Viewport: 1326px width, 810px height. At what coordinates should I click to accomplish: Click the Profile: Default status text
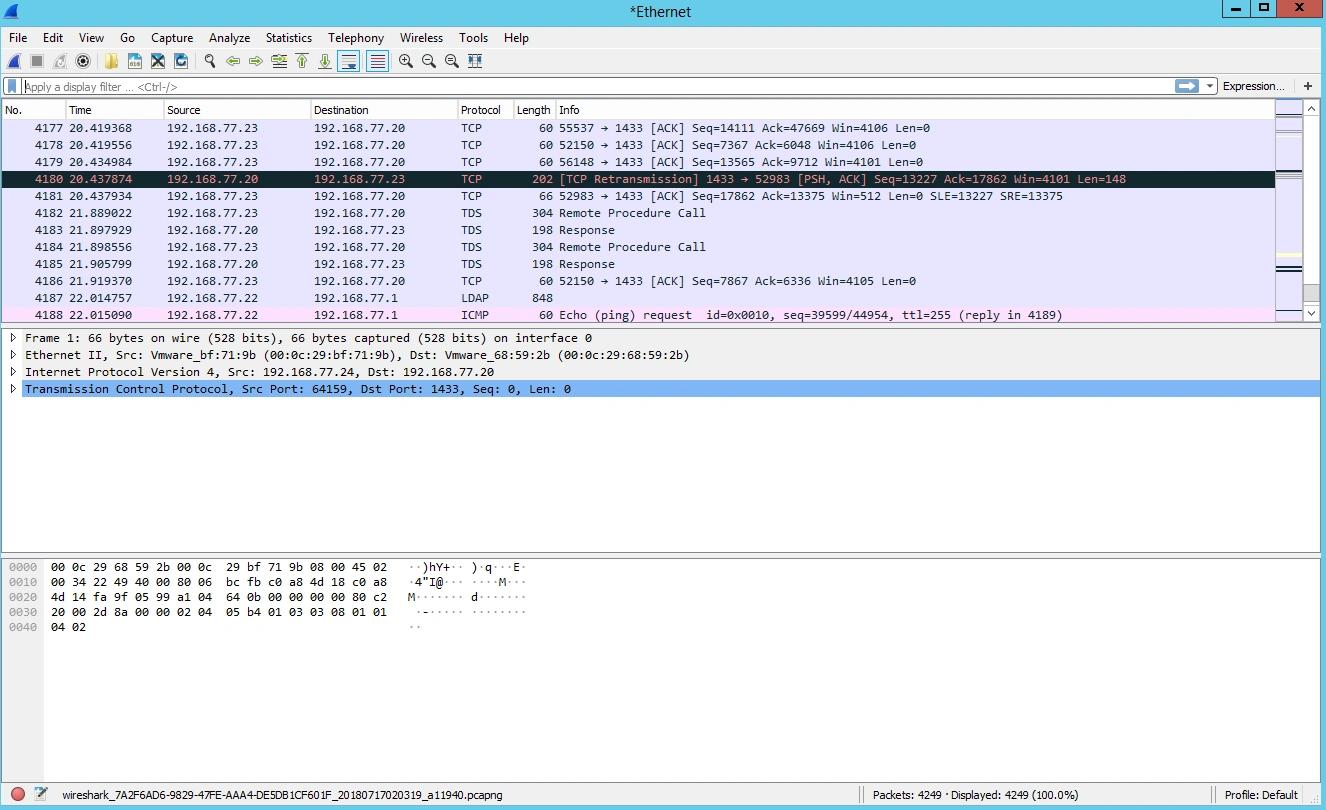pyautogui.click(x=1261, y=795)
